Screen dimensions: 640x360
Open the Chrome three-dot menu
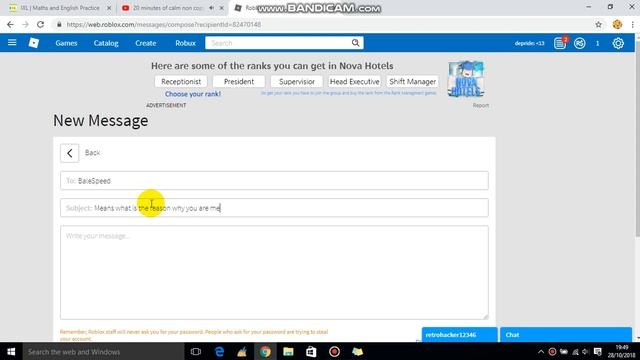(632, 24)
